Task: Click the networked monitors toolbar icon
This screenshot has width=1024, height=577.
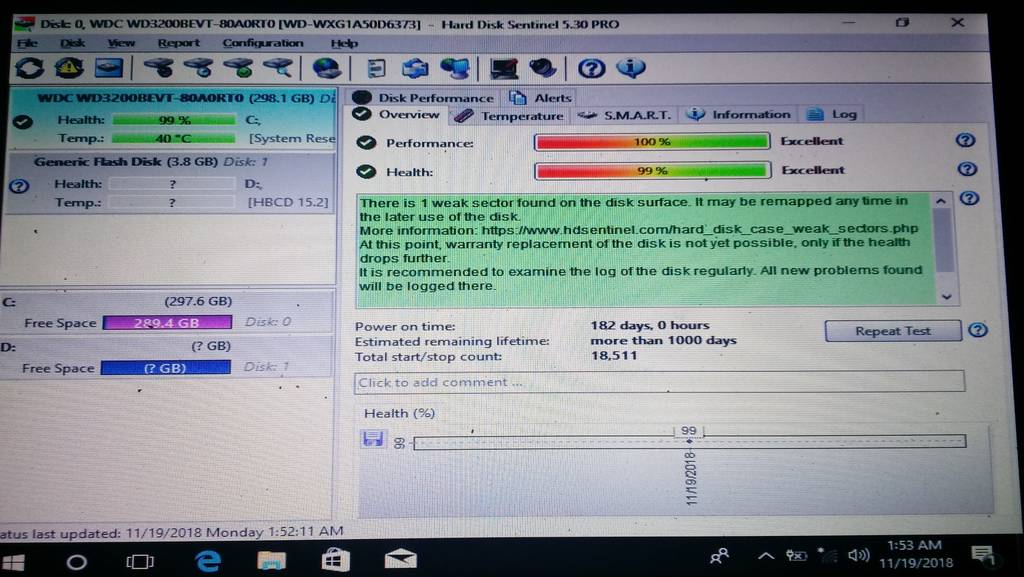Action: 455,68
